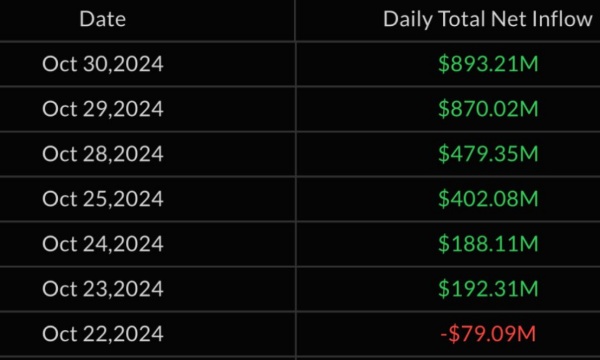The height and width of the screenshot is (360, 600).
Task: Select the Oct 24,2024 date cell
Action: point(103,244)
